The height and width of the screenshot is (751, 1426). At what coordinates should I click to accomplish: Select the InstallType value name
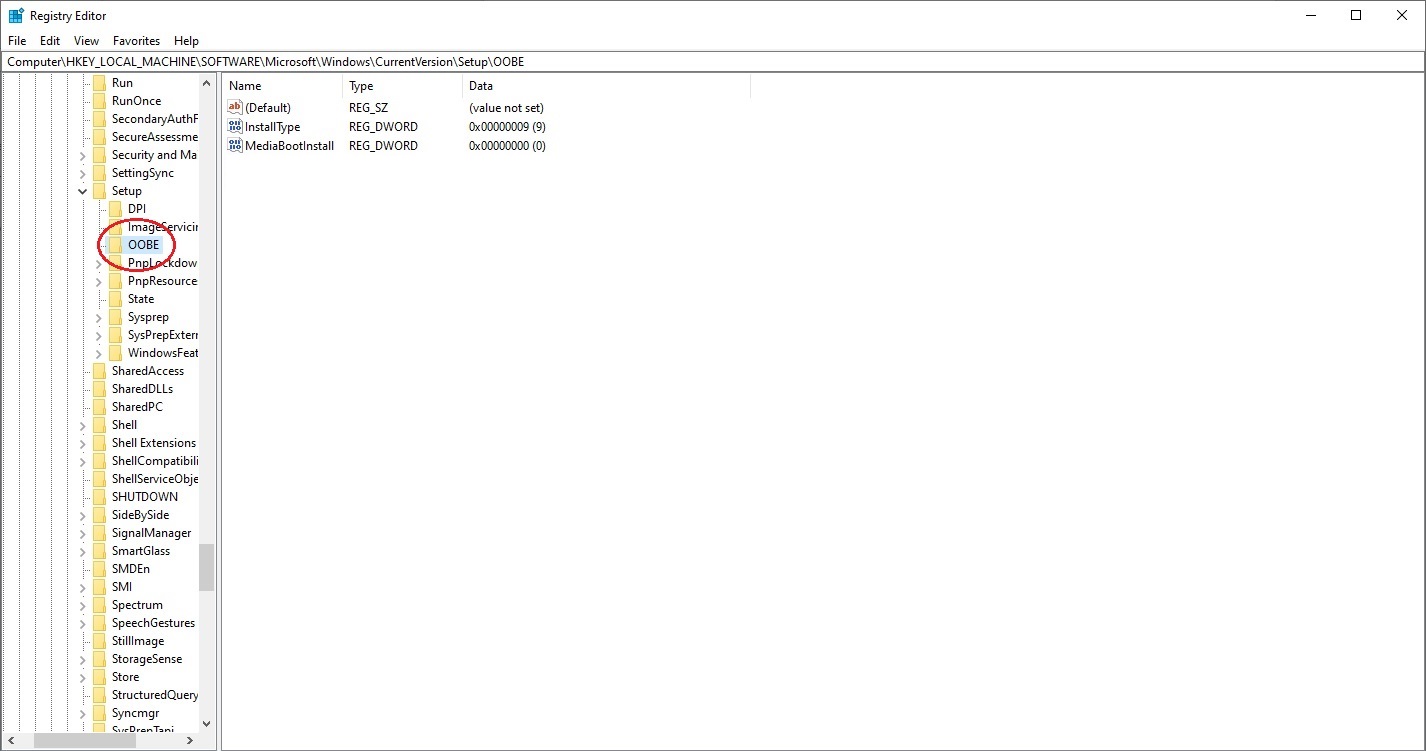click(273, 127)
